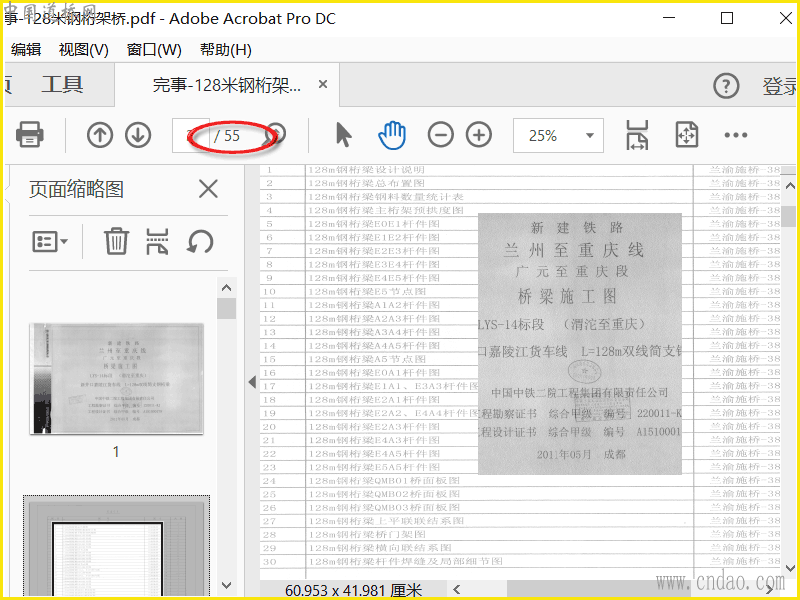
Task: Rotate pages with the counterclockwise arrow icon
Action: click(x=199, y=241)
